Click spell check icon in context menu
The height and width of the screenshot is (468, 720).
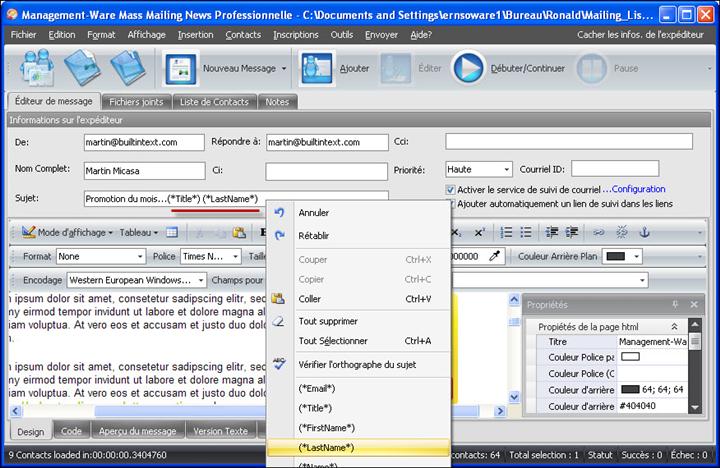pos(279,364)
